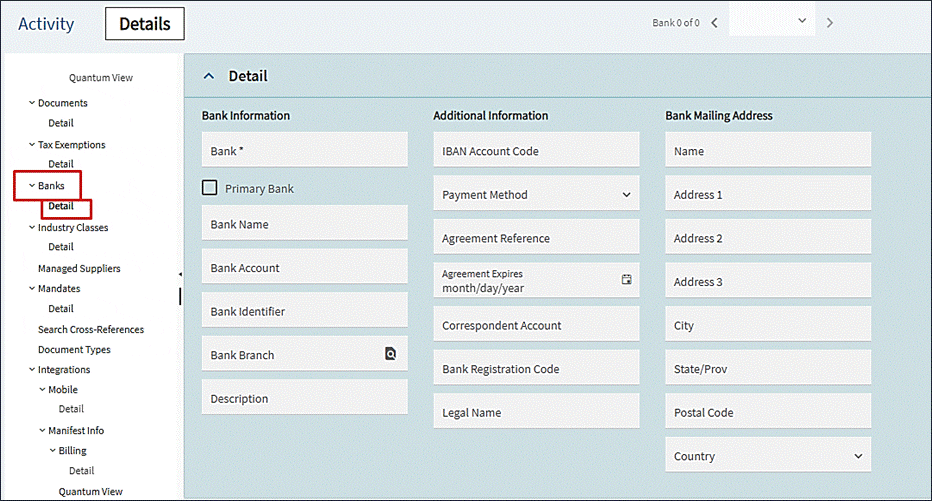Click the State/Prov field
932x501 pixels.
click(768, 368)
